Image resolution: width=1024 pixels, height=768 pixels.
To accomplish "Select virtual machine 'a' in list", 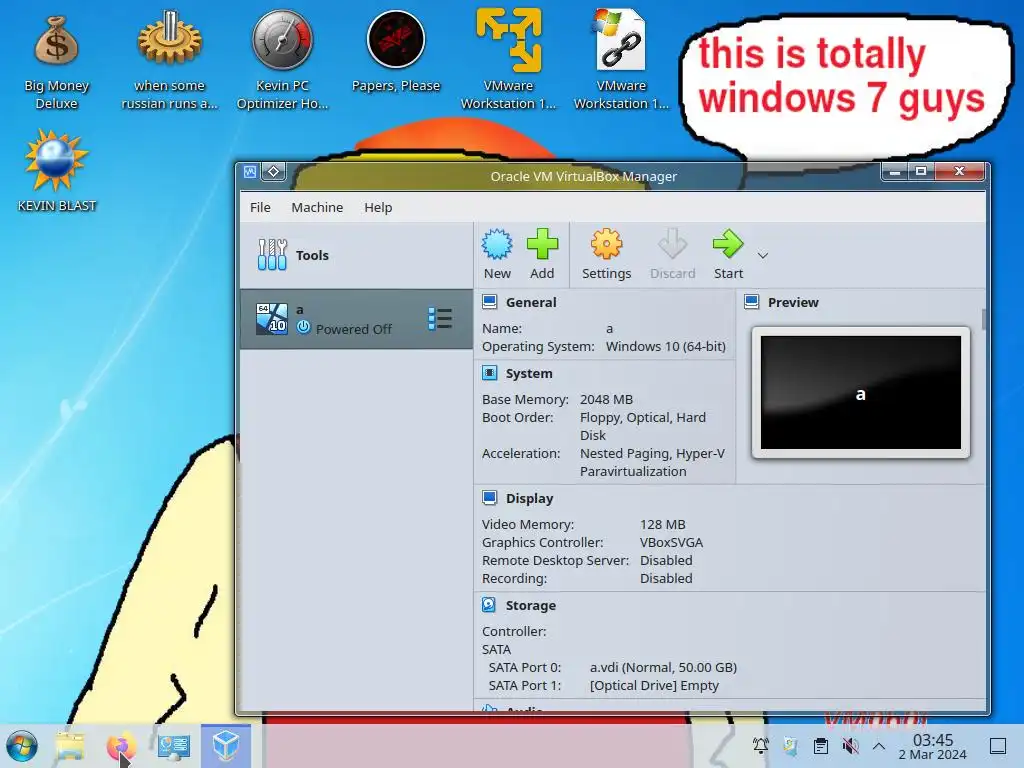I will pyautogui.click(x=356, y=319).
